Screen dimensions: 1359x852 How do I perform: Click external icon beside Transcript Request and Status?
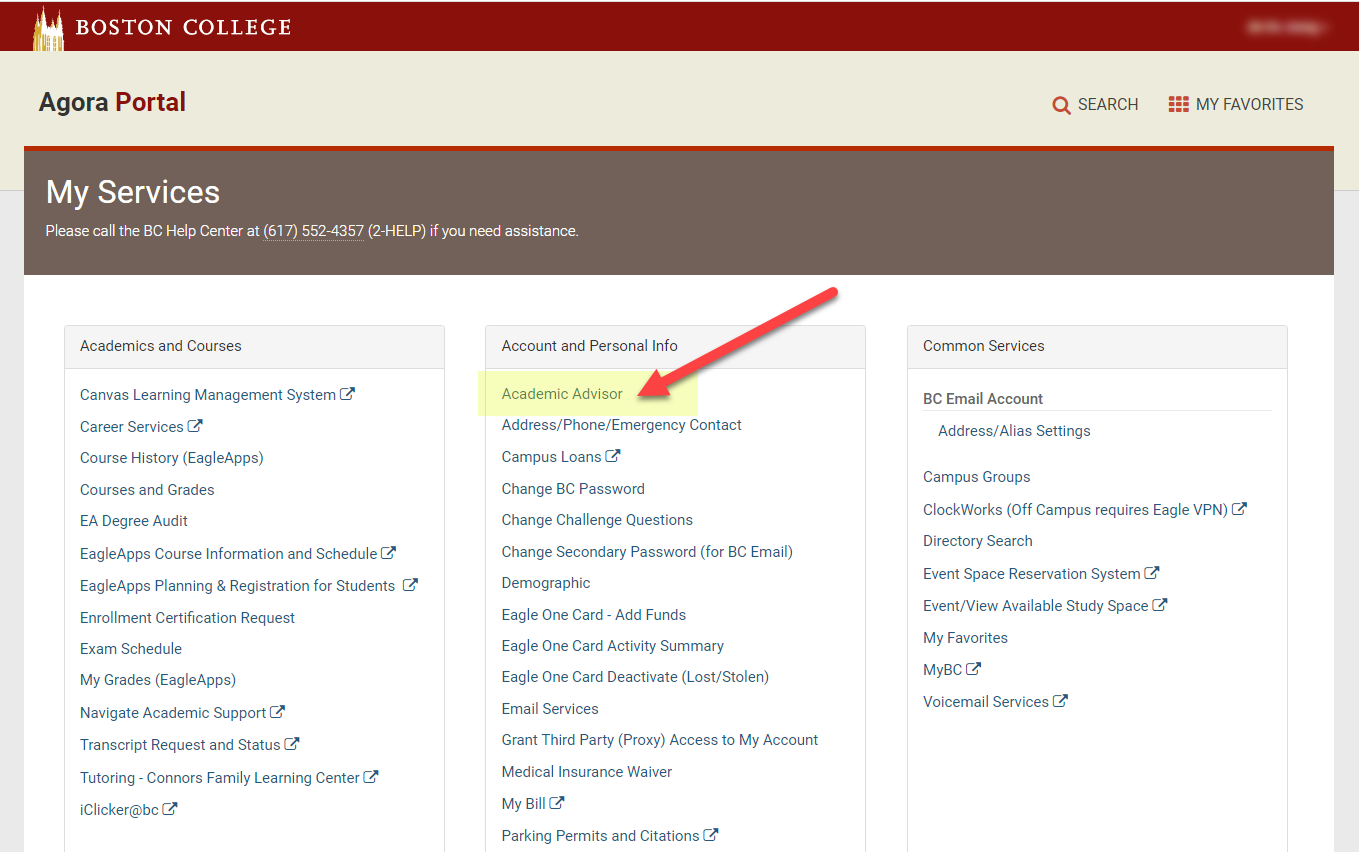[292, 744]
